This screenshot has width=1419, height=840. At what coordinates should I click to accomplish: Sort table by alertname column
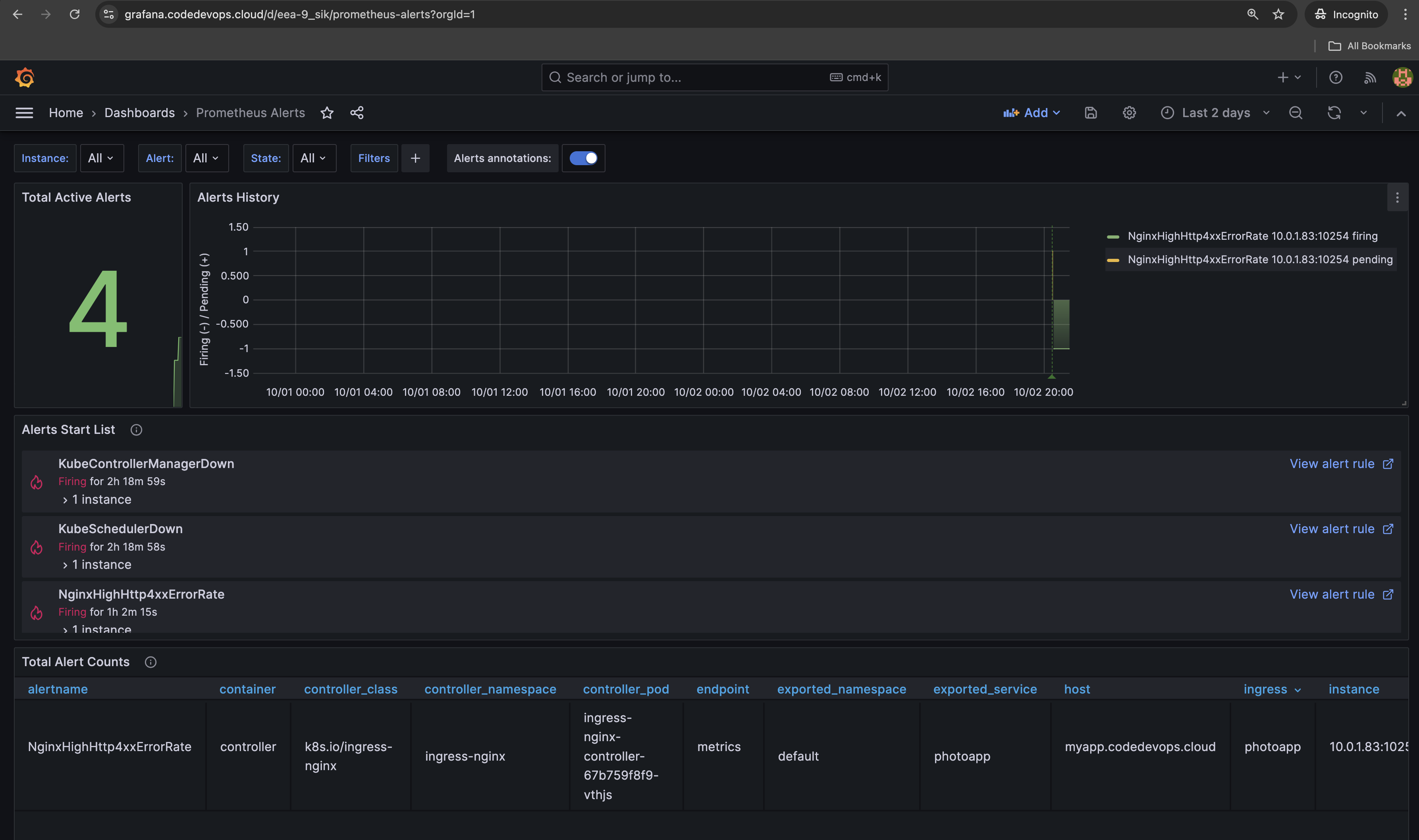click(58, 690)
